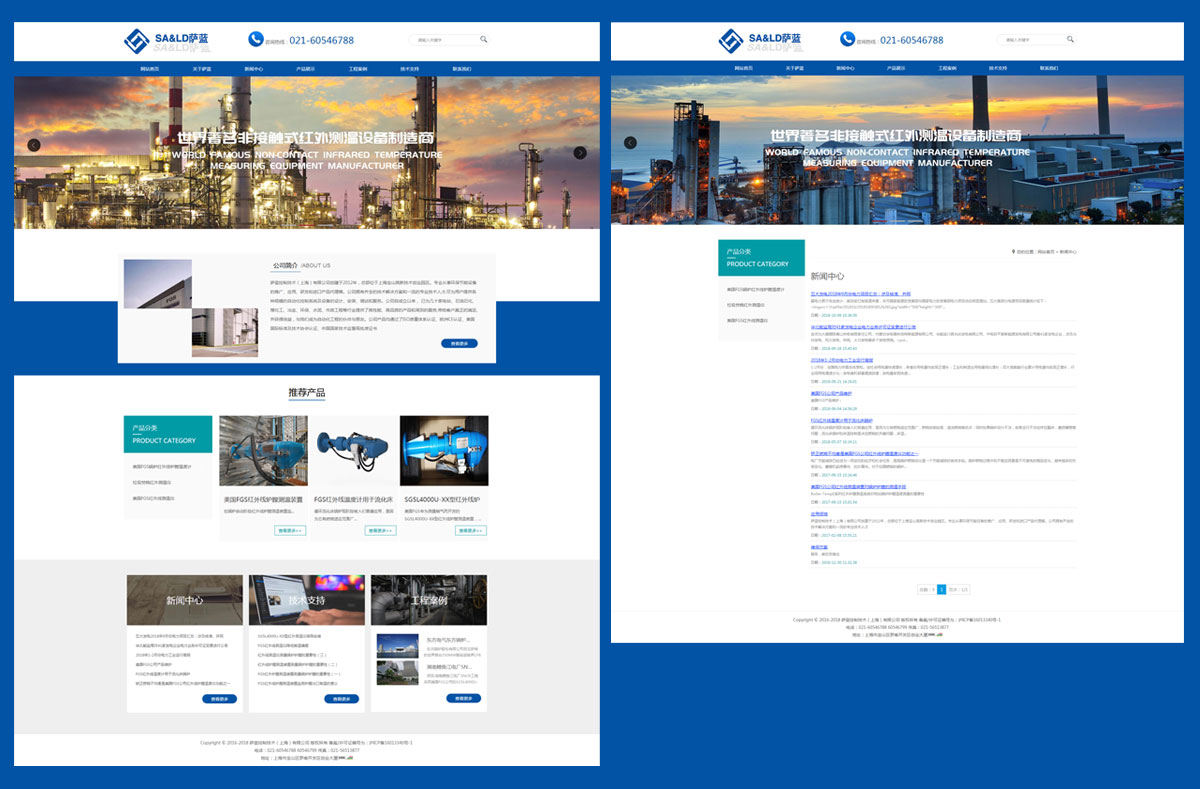Click the blue button in About Us section

click(x=459, y=343)
